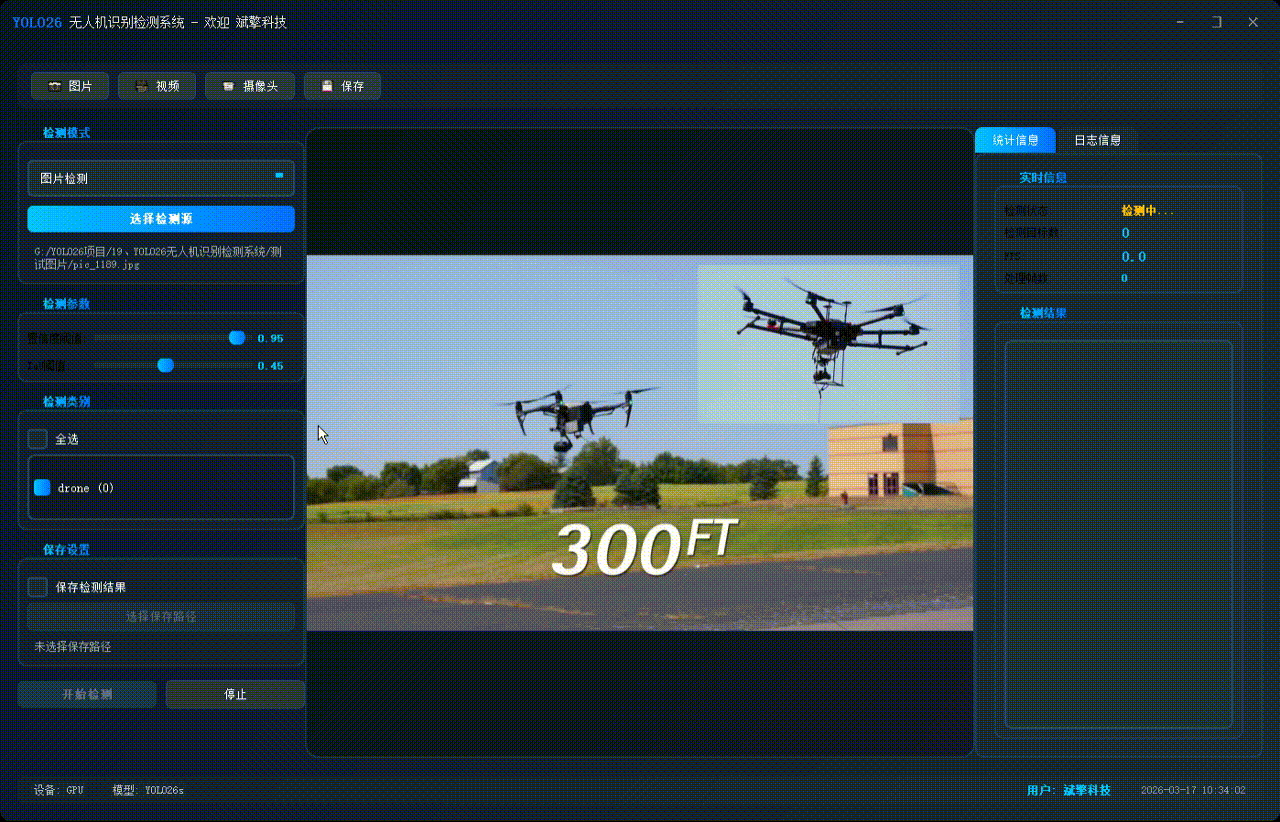Click the timestamp 2026-03-17 10:34:02

(x=1193, y=790)
